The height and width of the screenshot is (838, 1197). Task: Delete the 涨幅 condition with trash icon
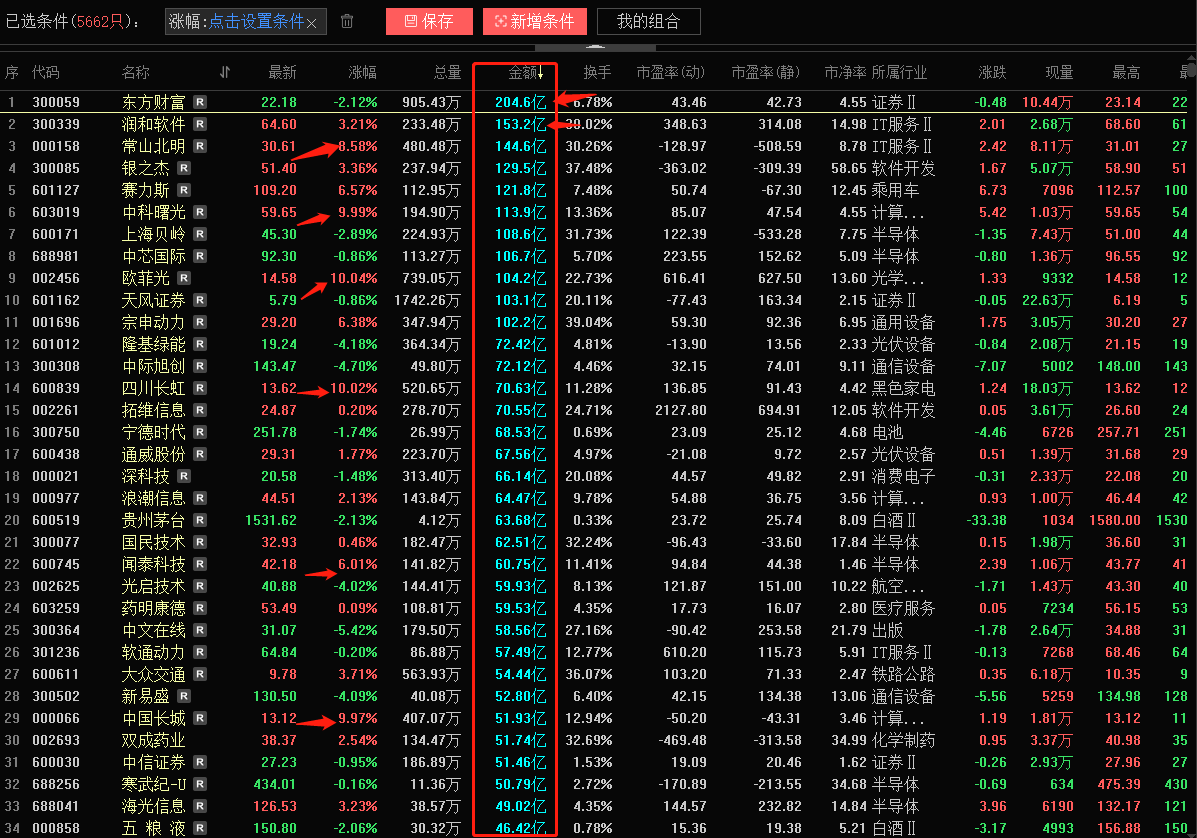click(x=347, y=21)
